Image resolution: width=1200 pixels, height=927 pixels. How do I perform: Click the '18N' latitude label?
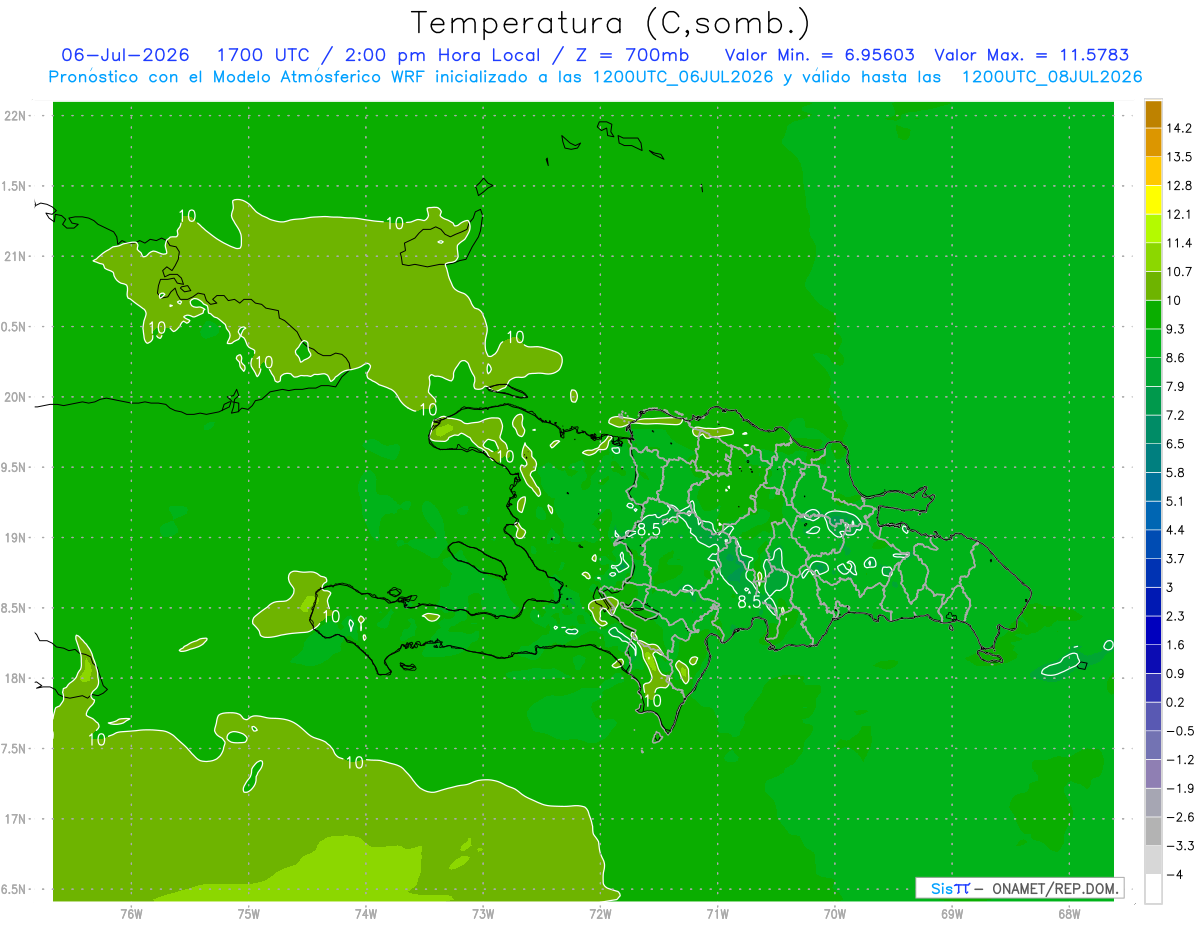tap(16, 679)
